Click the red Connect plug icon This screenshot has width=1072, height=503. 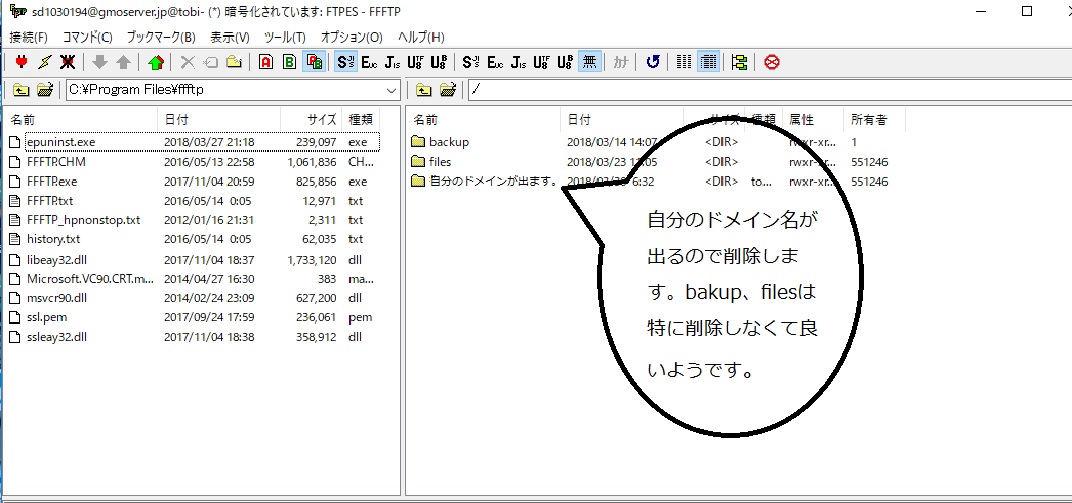[x=21, y=62]
